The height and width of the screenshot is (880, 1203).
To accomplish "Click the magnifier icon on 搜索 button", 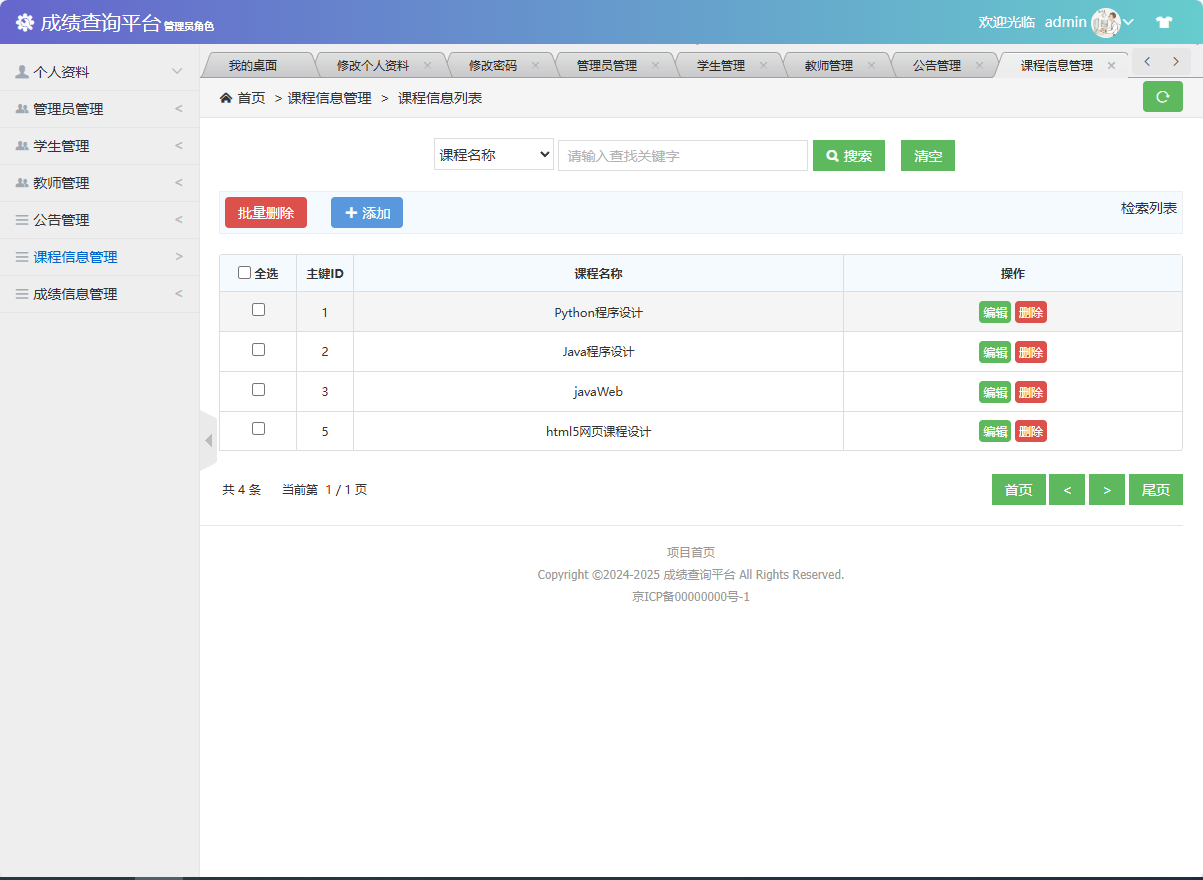I will 832,154.
